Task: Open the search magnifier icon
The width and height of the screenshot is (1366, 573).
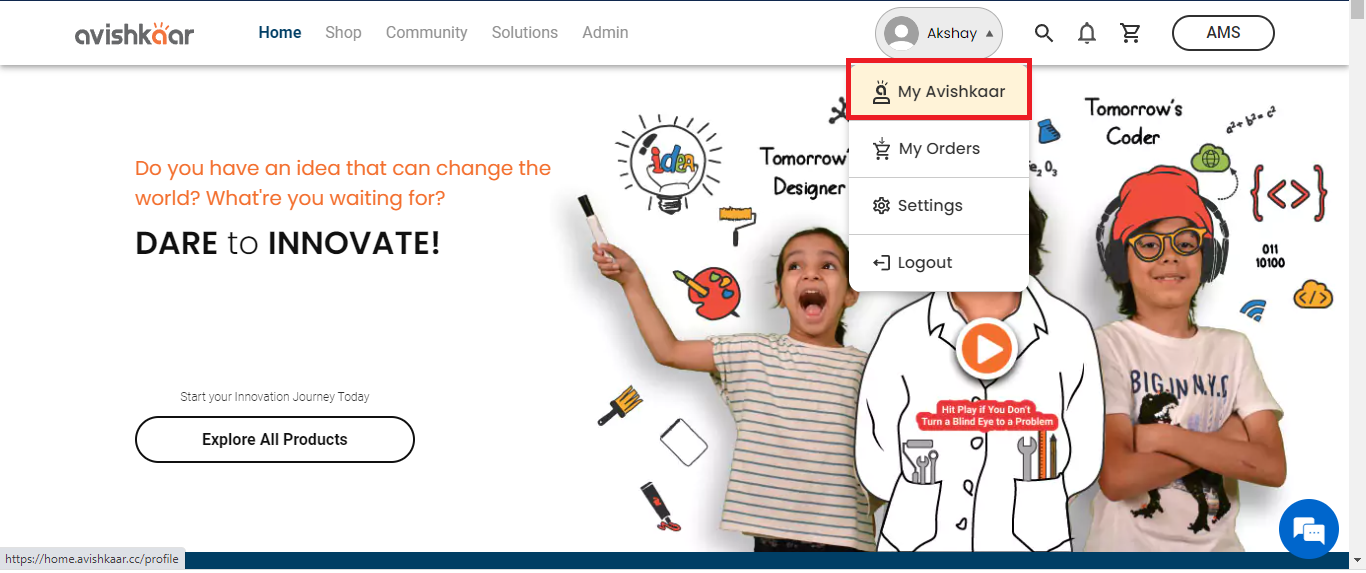Action: (x=1043, y=33)
